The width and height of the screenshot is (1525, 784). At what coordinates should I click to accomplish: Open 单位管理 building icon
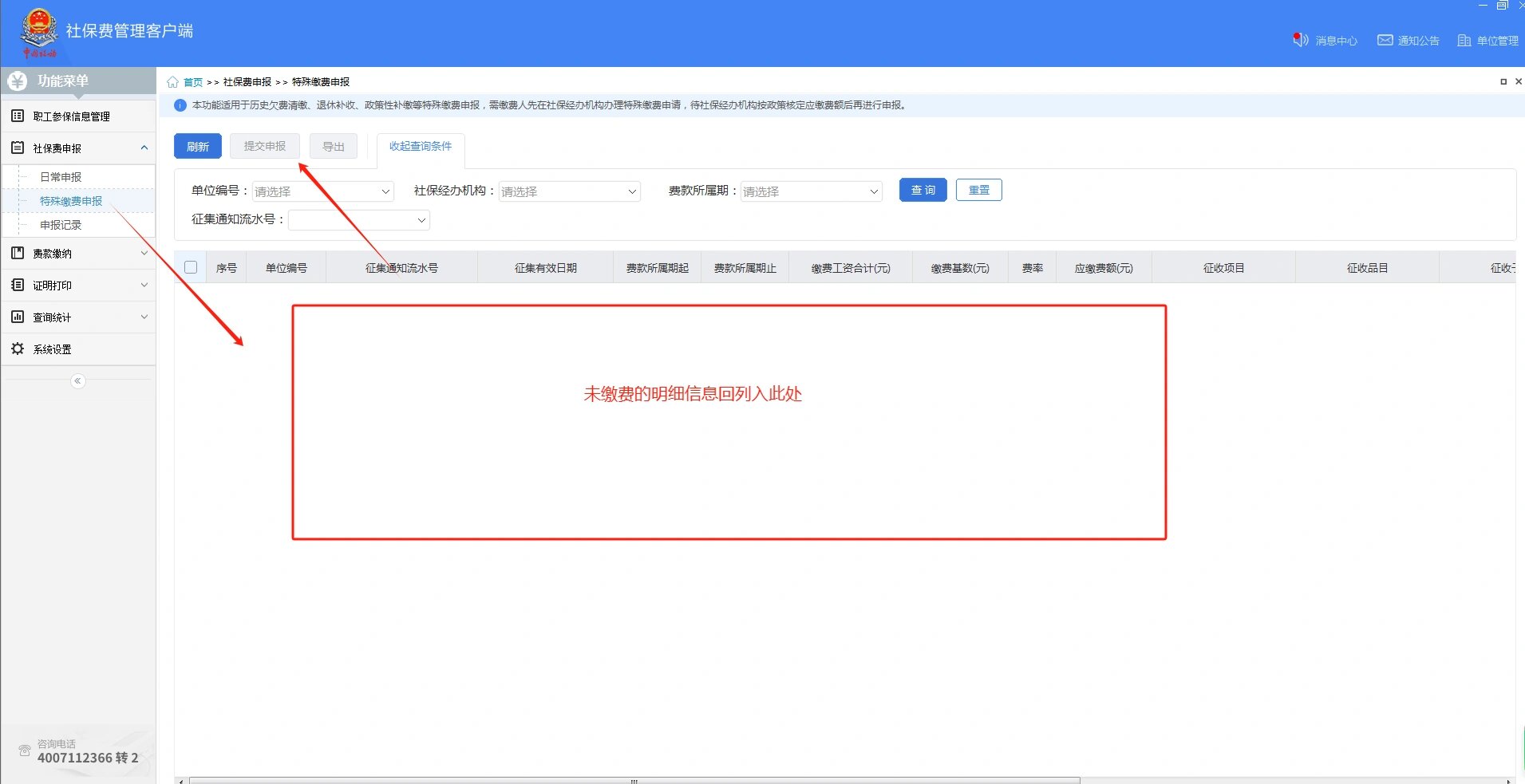pyautogui.click(x=1464, y=40)
